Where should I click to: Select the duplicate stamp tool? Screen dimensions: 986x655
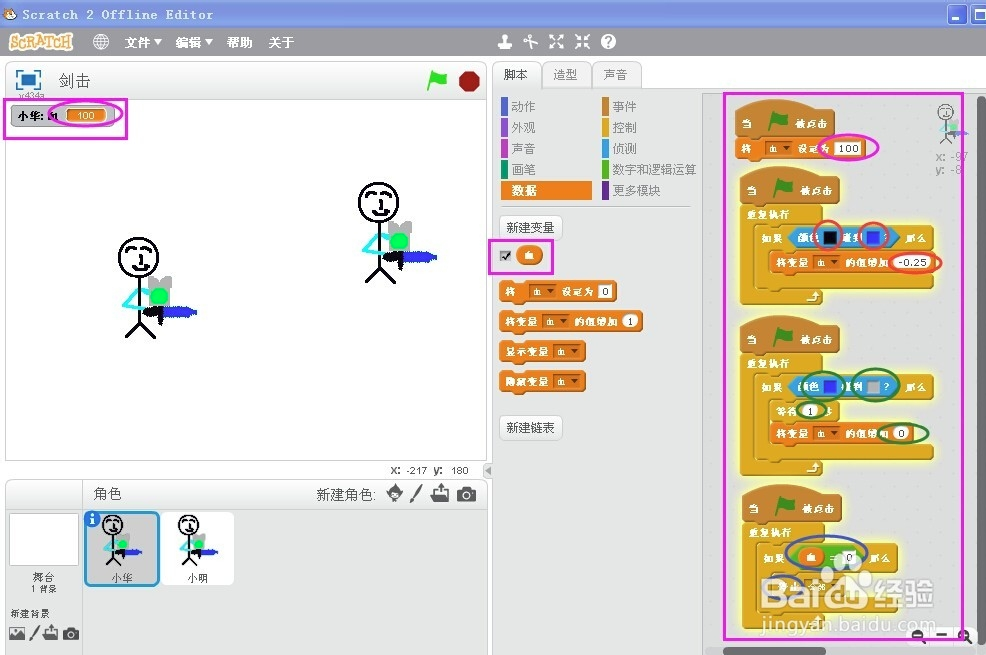click(x=504, y=41)
